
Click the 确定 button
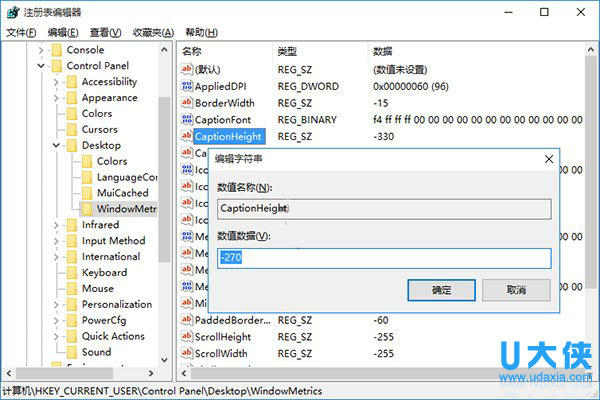pos(441,289)
